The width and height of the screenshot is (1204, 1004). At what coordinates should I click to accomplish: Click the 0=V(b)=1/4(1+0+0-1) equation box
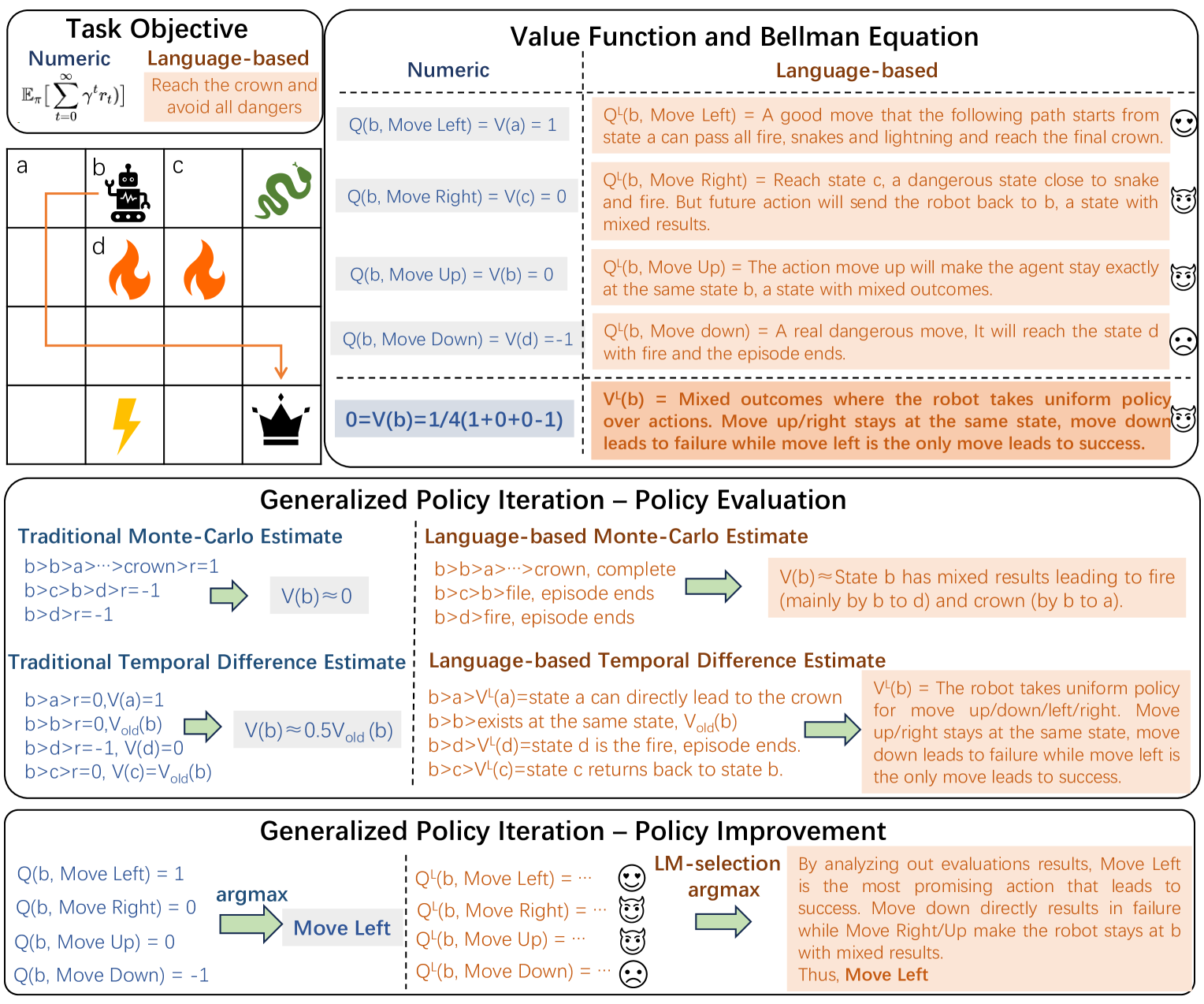[x=454, y=419]
